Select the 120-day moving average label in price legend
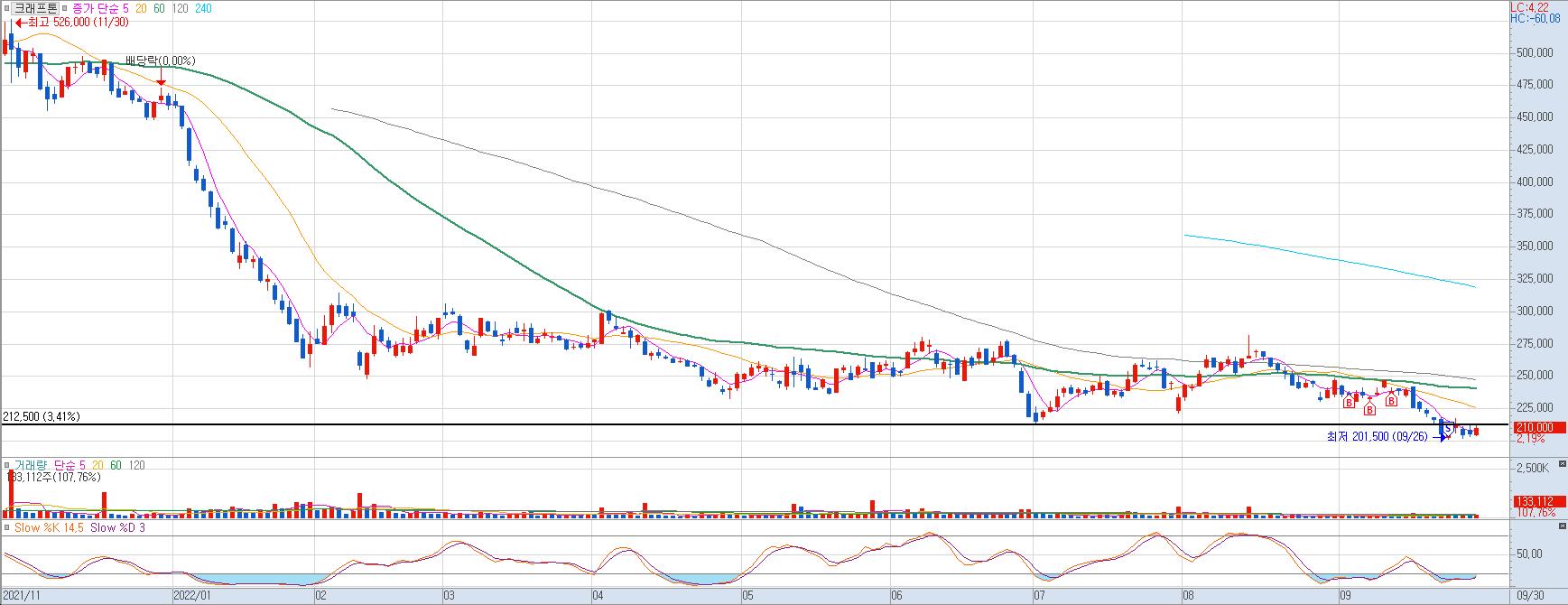This screenshot has width=1568, height=605. tap(180, 7)
